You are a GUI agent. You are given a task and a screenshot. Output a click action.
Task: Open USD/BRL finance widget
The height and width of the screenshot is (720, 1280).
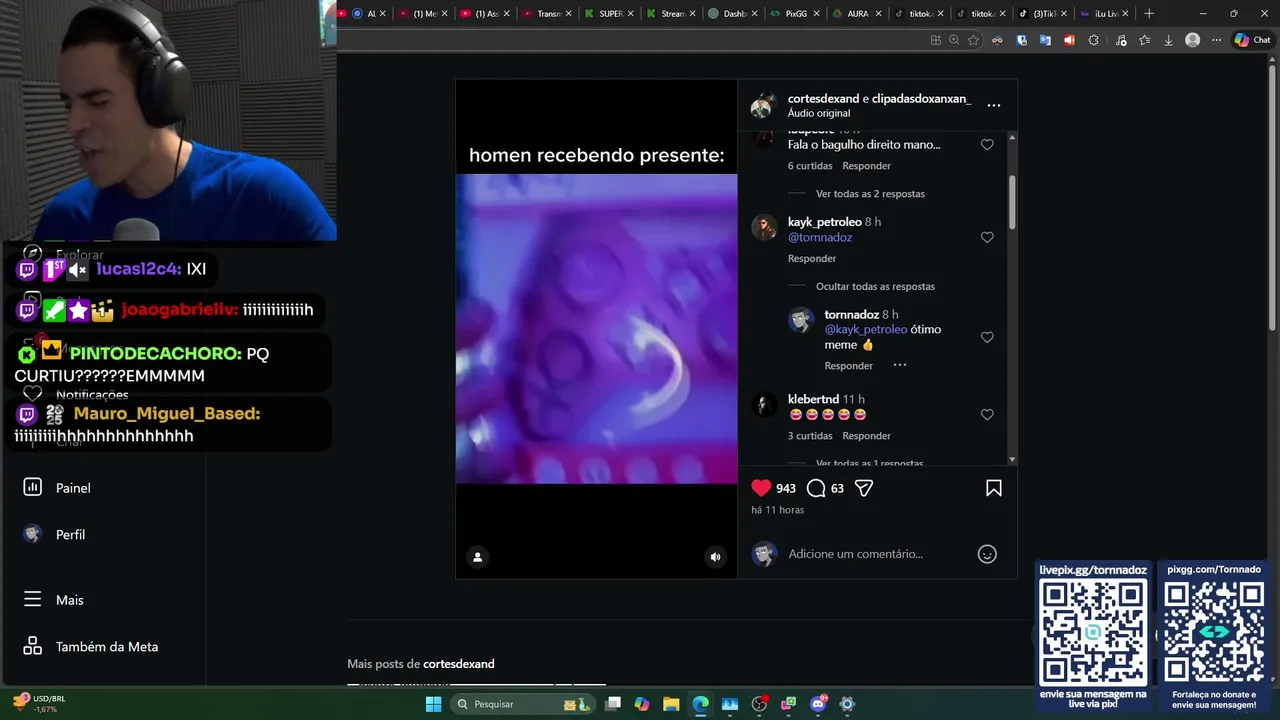coord(40,703)
